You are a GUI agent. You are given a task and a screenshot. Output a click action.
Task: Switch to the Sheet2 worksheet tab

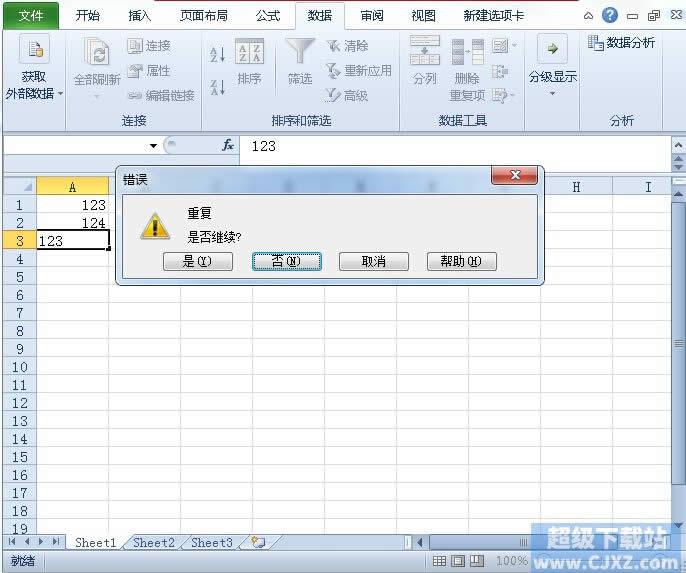point(154,543)
